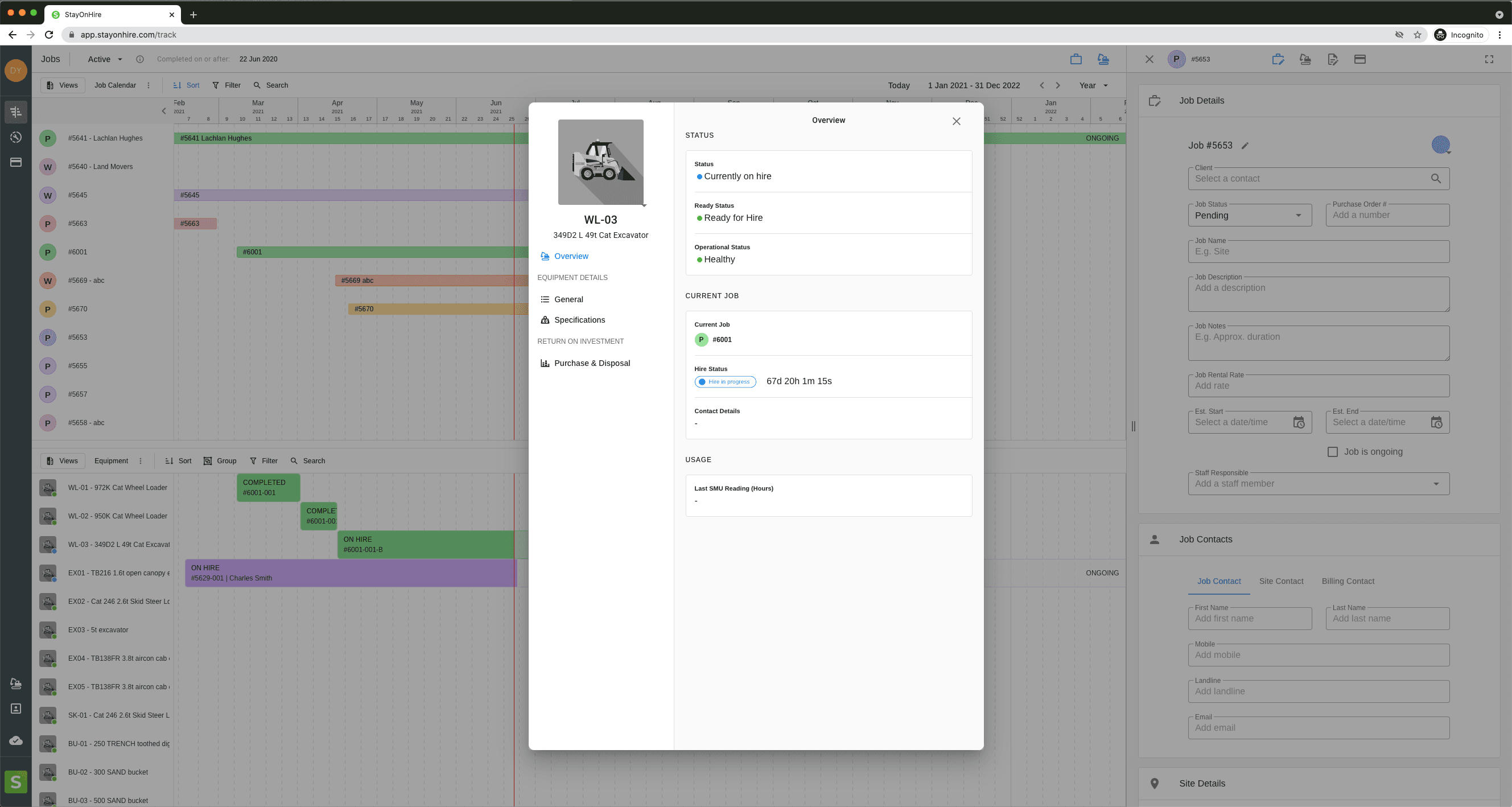The width and height of the screenshot is (1512, 807).
Task: Click the briefcase add-job icon
Action: (1076, 59)
